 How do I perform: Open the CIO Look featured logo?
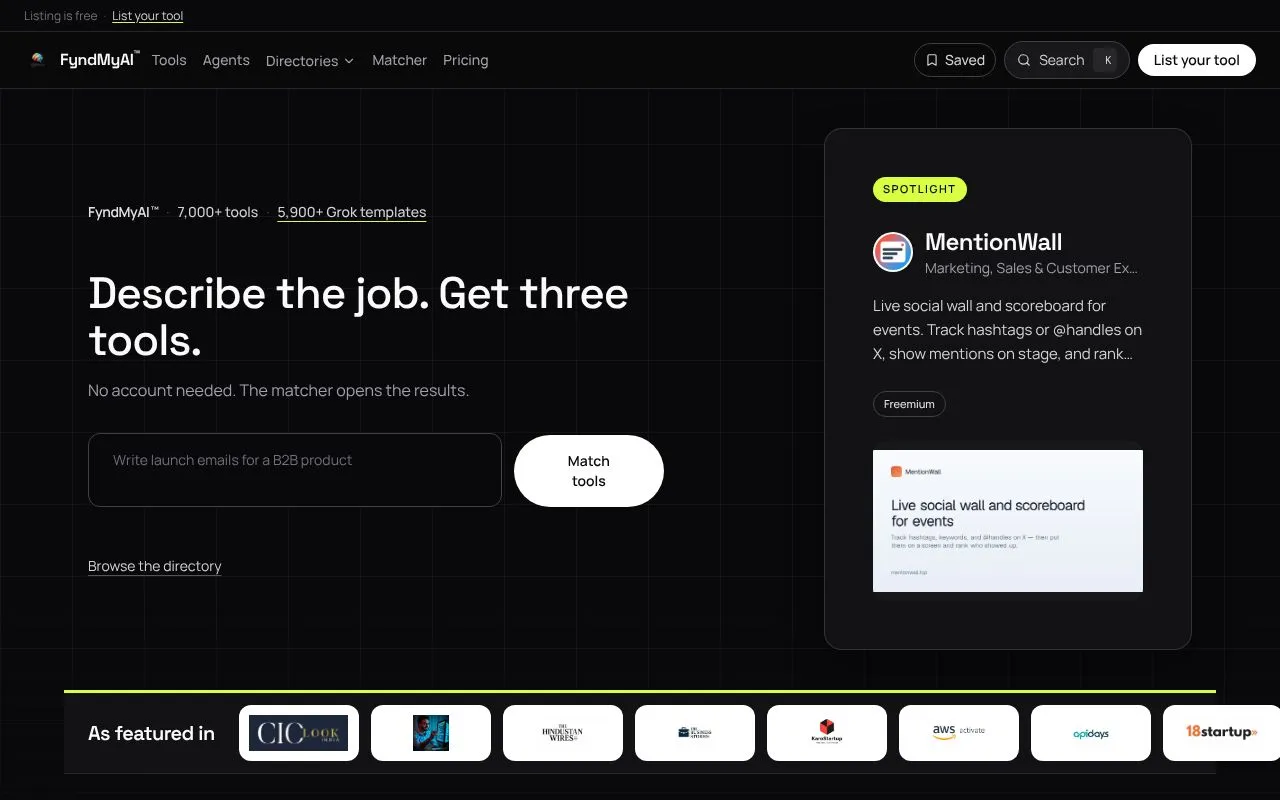299,733
